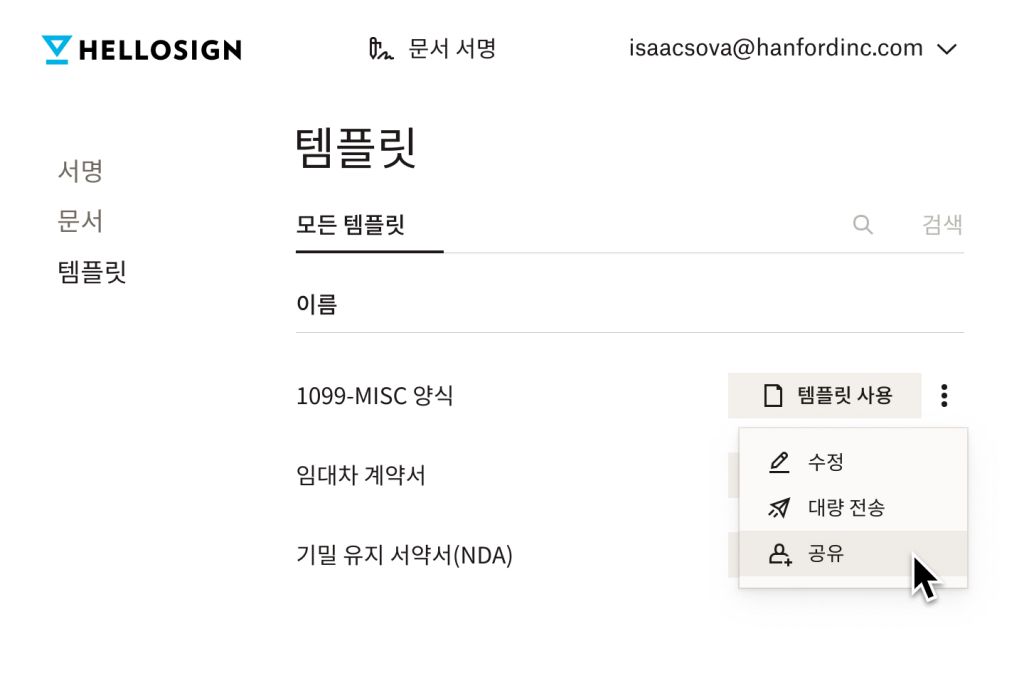Open the isaacsova@hanfordinc.com account menu
The width and height of the screenshot is (1024, 683).
(x=775, y=48)
